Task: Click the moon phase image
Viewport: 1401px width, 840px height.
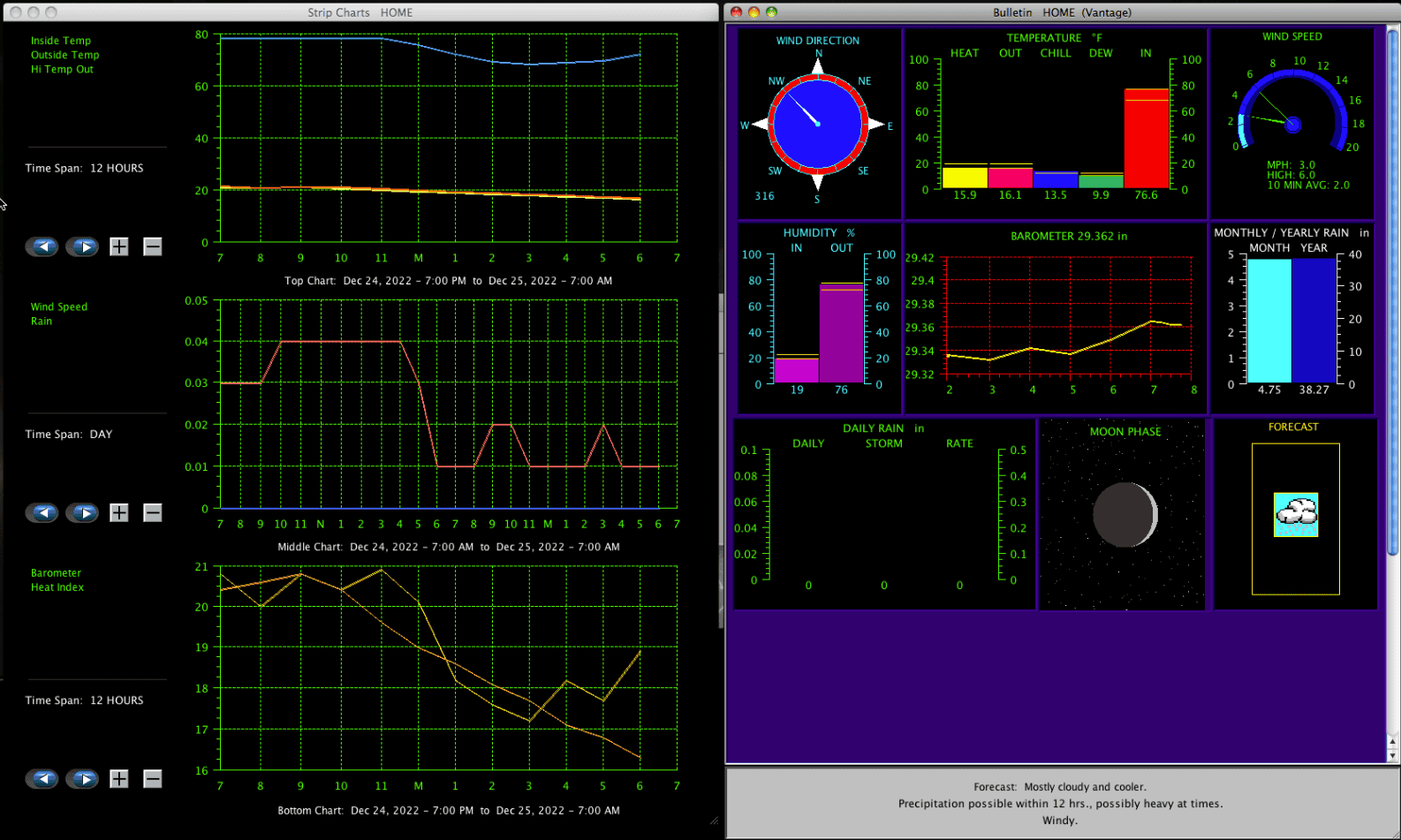Action: tap(1125, 515)
